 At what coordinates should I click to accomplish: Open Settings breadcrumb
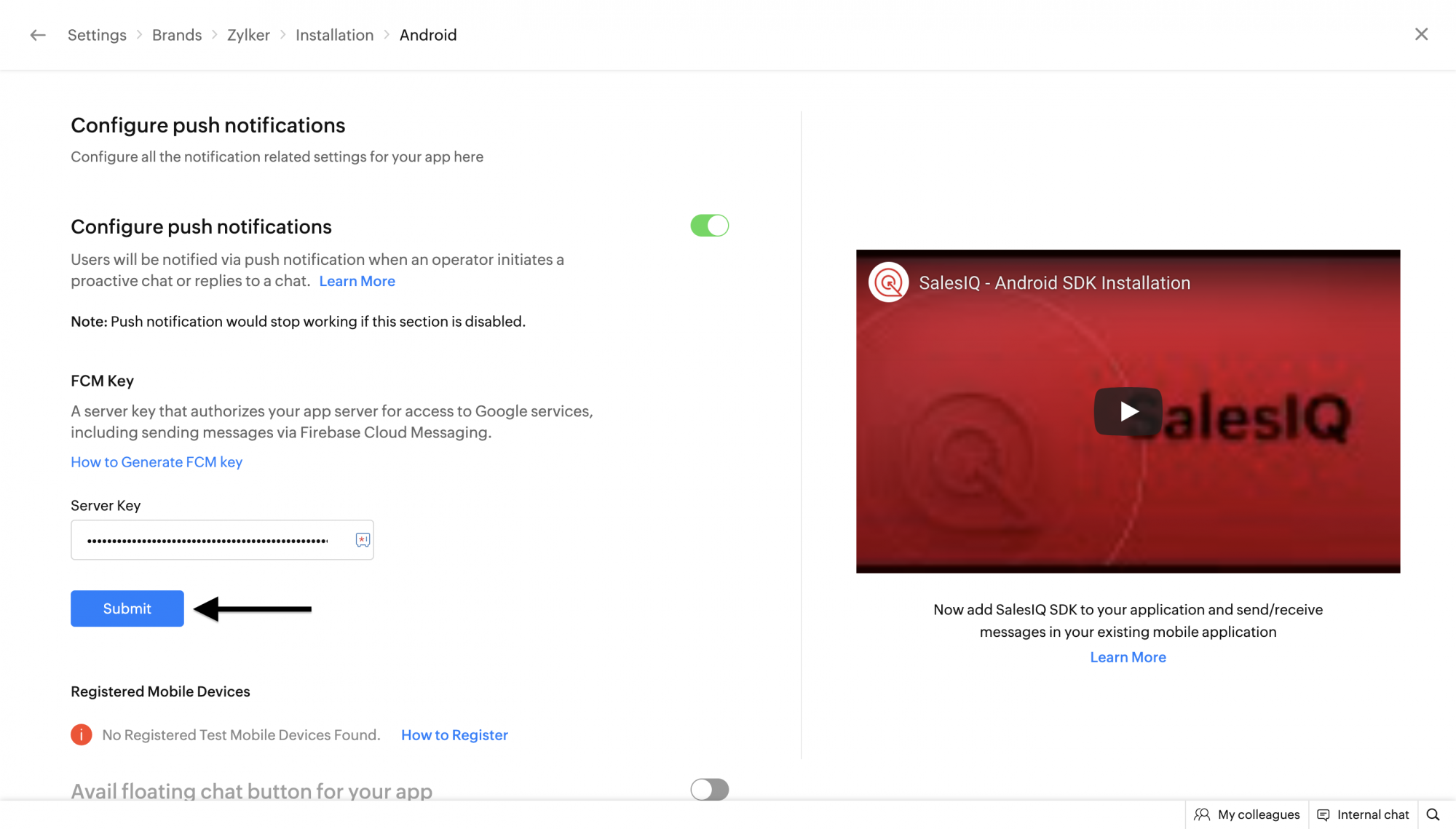[x=97, y=35]
